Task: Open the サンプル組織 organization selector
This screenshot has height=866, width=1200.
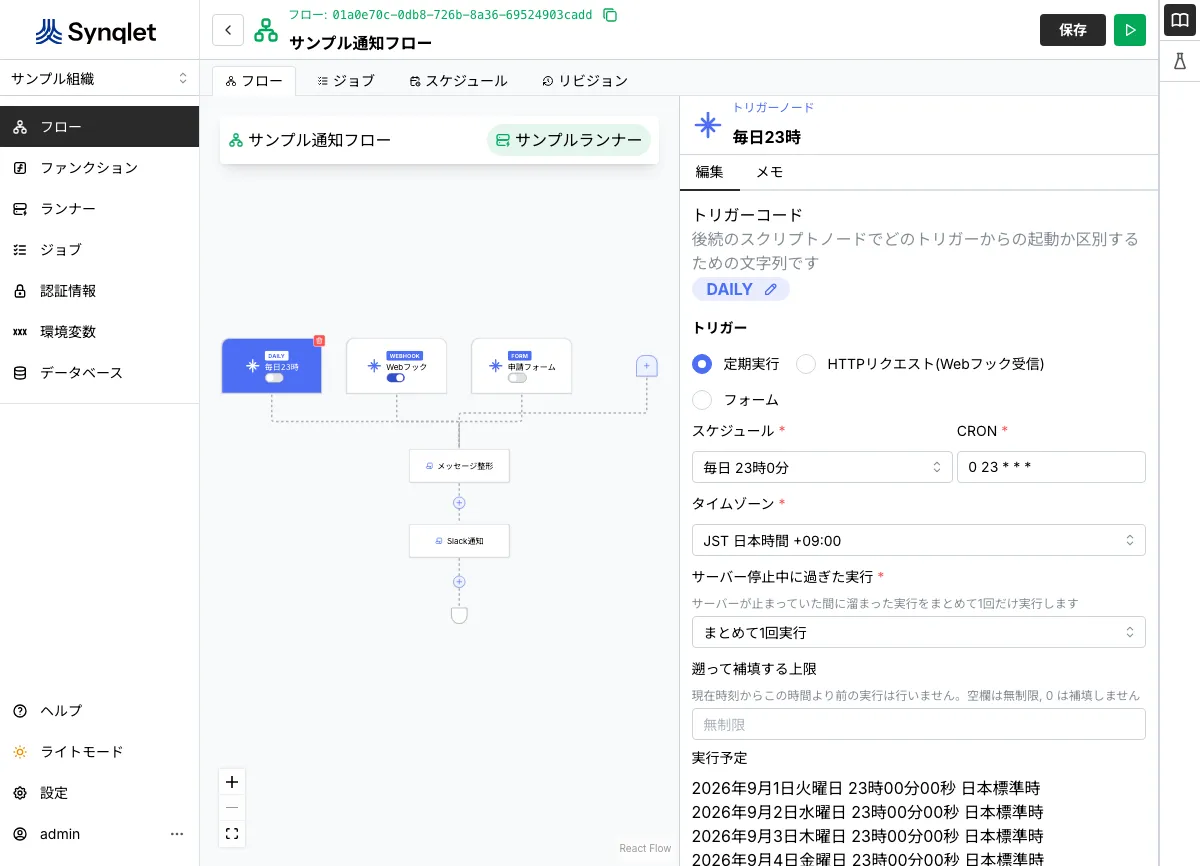Action: pos(99,78)
